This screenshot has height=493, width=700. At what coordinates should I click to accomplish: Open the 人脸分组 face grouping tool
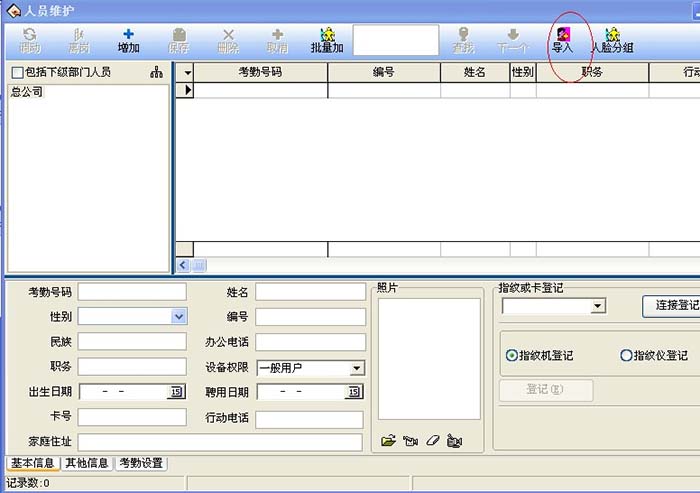[x=613, y=41]
